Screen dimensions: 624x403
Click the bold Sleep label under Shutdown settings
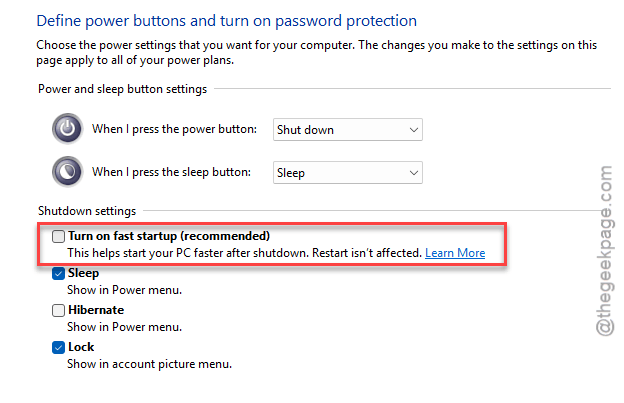83,273
